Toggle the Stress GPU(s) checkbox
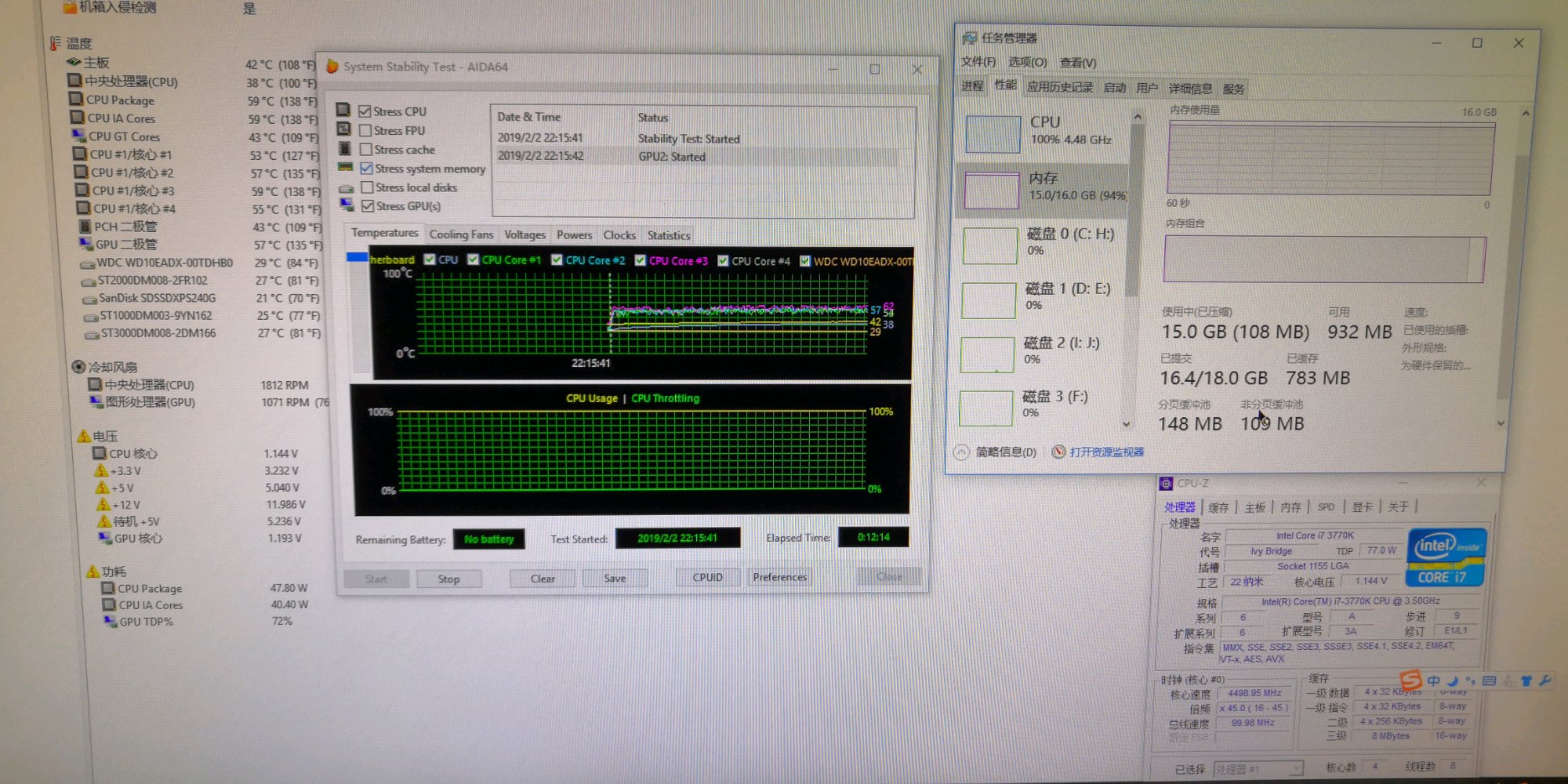Screen dimensions: 1568x784 368,206
